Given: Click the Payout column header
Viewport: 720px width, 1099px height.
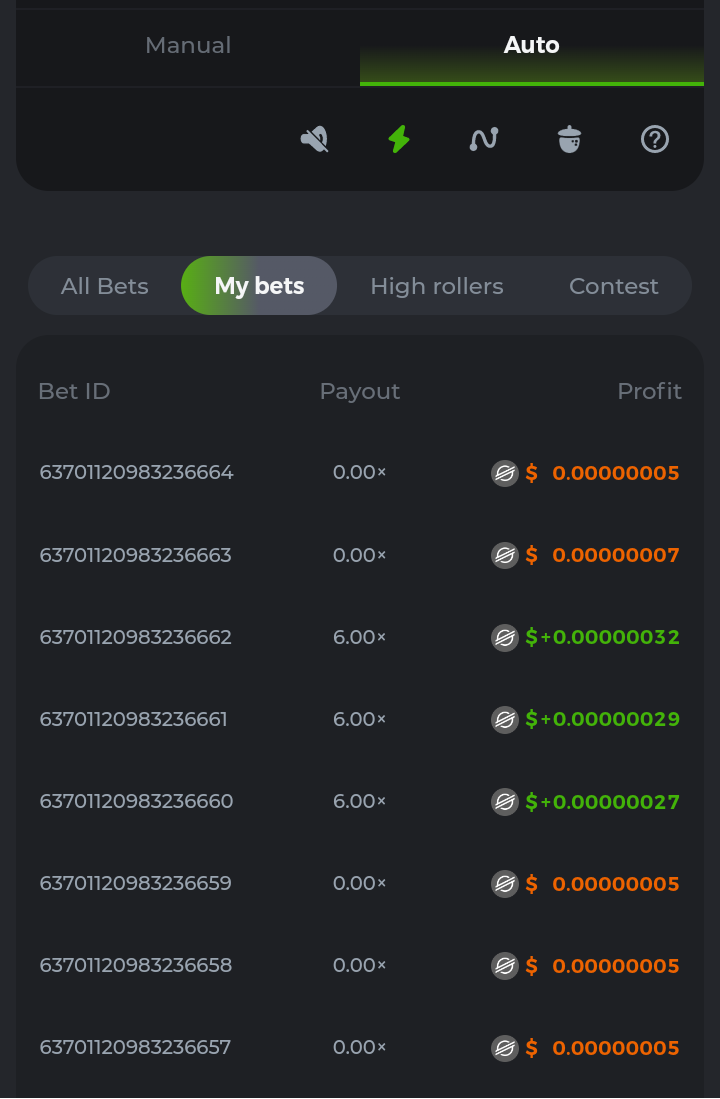Looking at the screenshot, I should coord(360,391).
